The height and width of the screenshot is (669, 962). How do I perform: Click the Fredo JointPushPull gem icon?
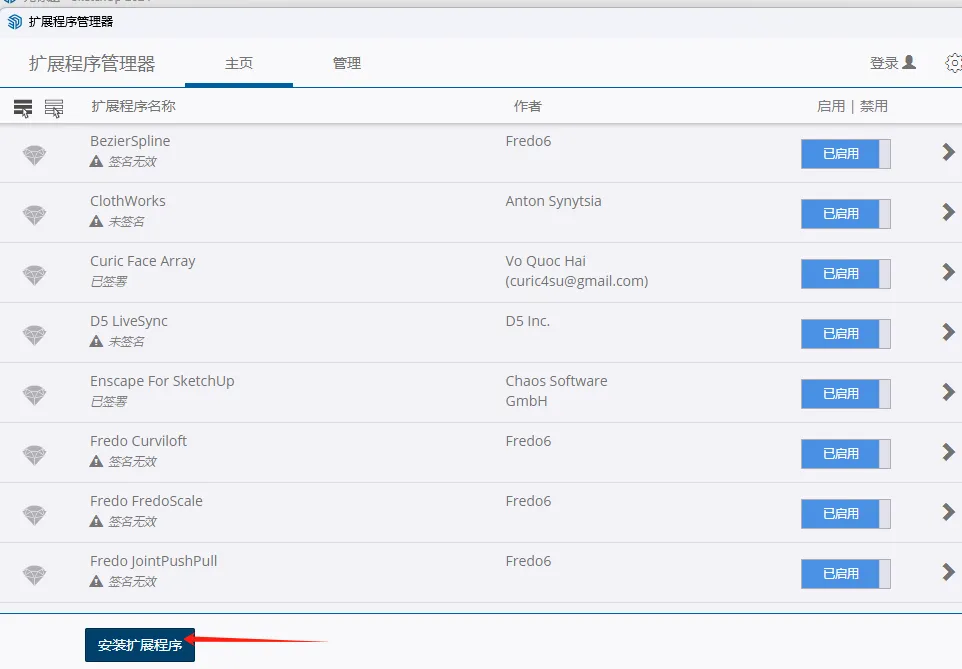tap(34, 574)
